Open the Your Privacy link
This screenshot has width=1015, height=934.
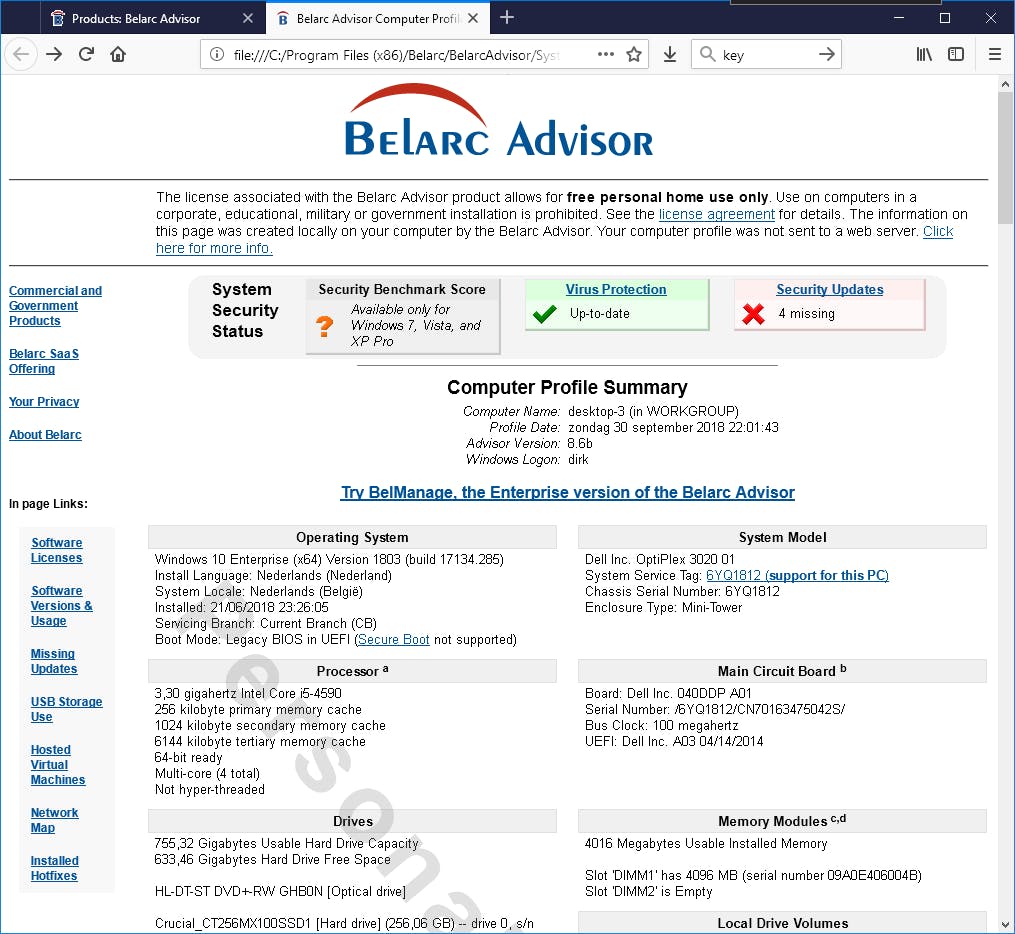[x=44, y=401]
